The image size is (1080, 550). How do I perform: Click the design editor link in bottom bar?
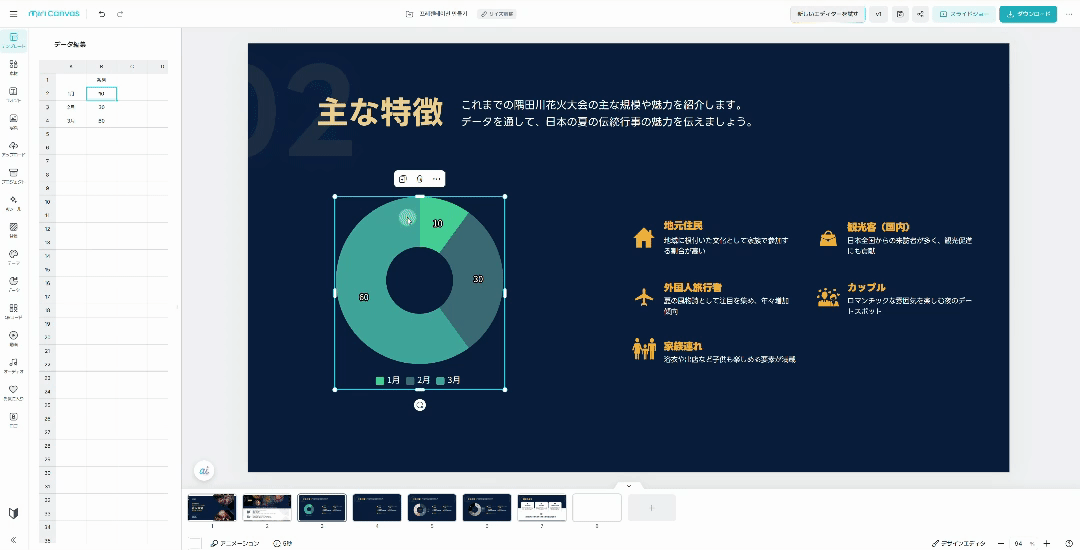(959, 543)
